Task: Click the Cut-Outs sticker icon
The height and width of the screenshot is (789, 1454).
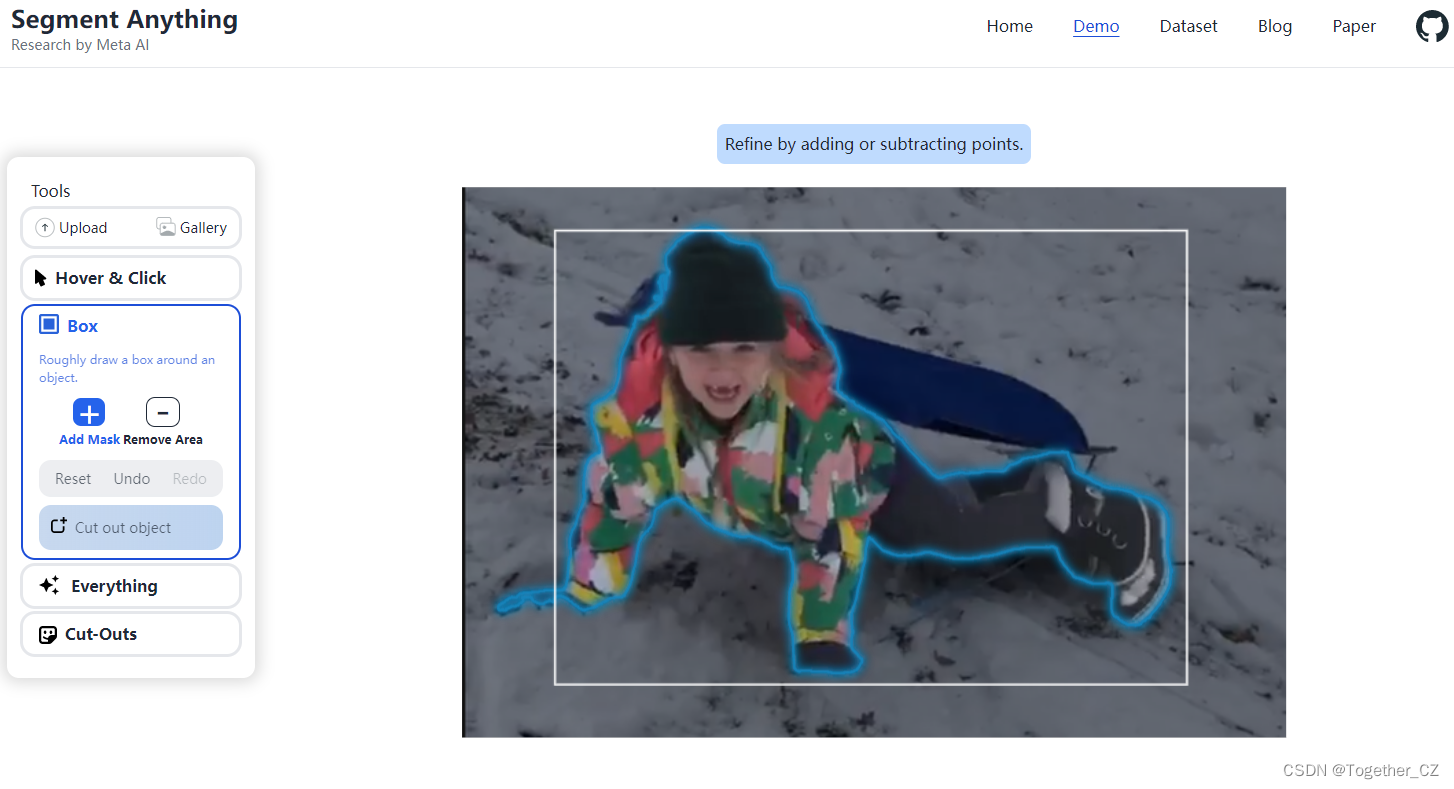Action: coord(48,634)
